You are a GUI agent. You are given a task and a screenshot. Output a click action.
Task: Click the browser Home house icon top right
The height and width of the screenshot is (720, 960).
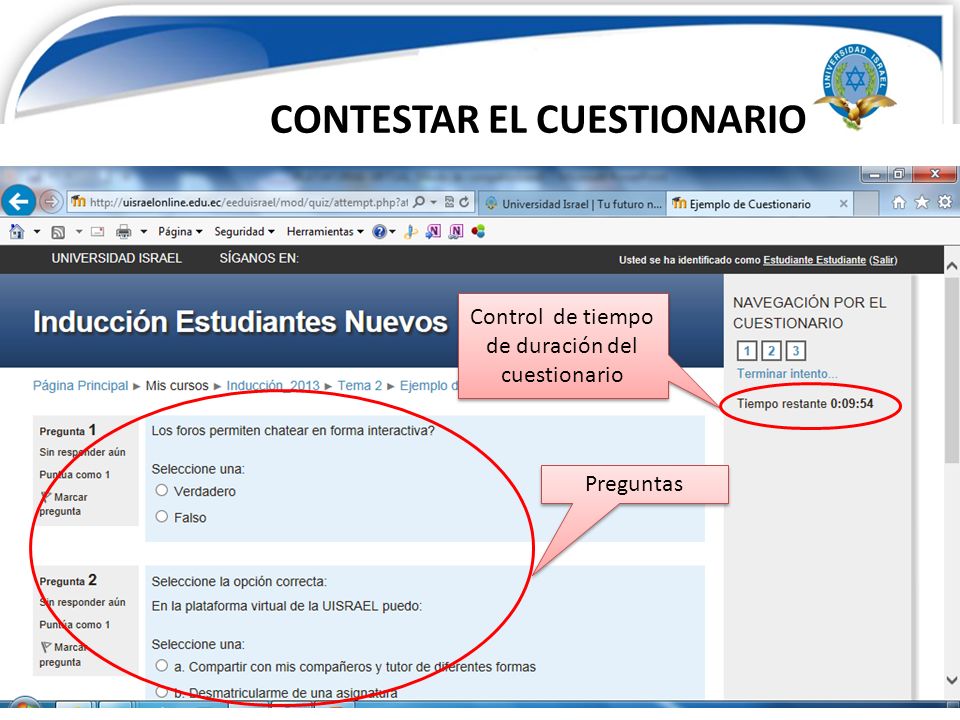click(x=899, y=202)
